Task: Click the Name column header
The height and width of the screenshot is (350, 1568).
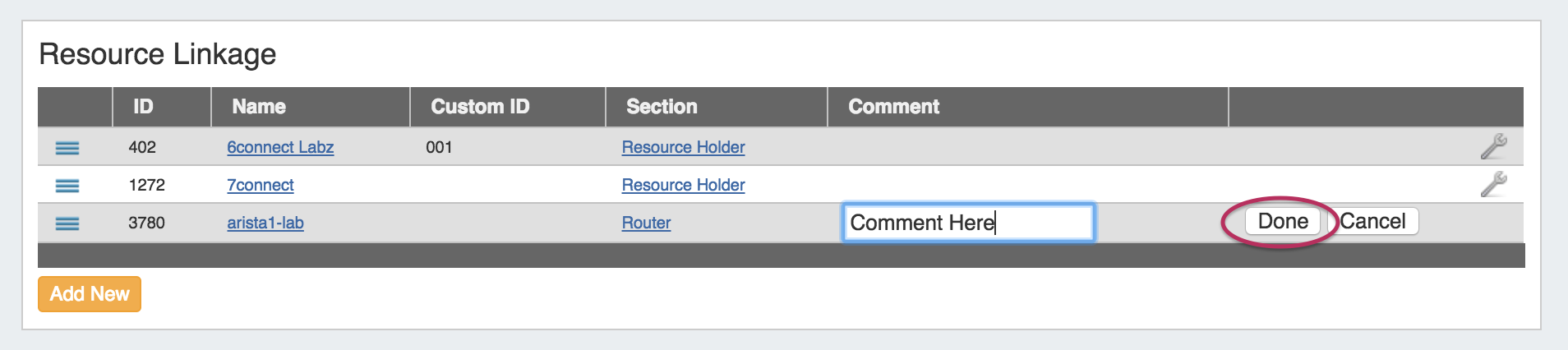Action: (259, 107)
